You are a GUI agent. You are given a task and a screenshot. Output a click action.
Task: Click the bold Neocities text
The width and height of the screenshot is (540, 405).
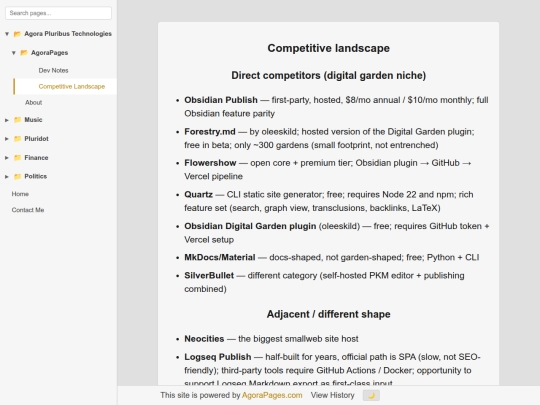pos(204,339)
